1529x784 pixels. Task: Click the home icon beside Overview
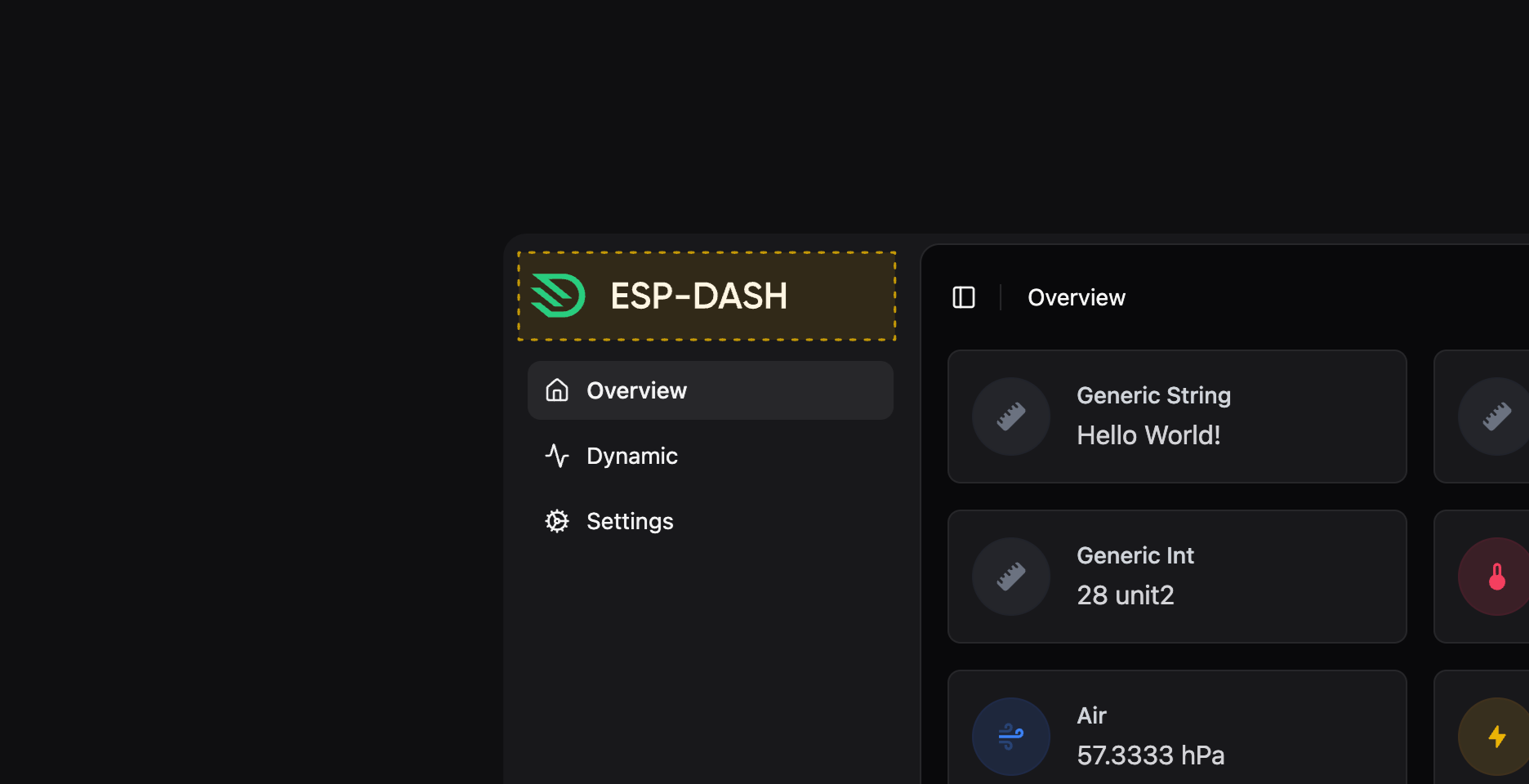click(x=557, y=390)
